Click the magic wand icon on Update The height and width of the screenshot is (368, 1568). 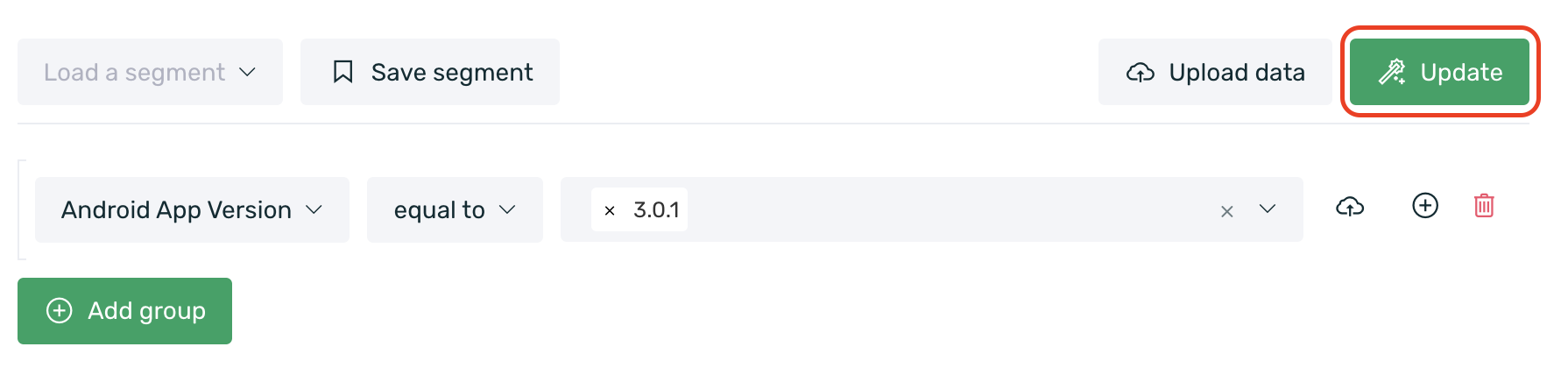(x=1392, y=72)
